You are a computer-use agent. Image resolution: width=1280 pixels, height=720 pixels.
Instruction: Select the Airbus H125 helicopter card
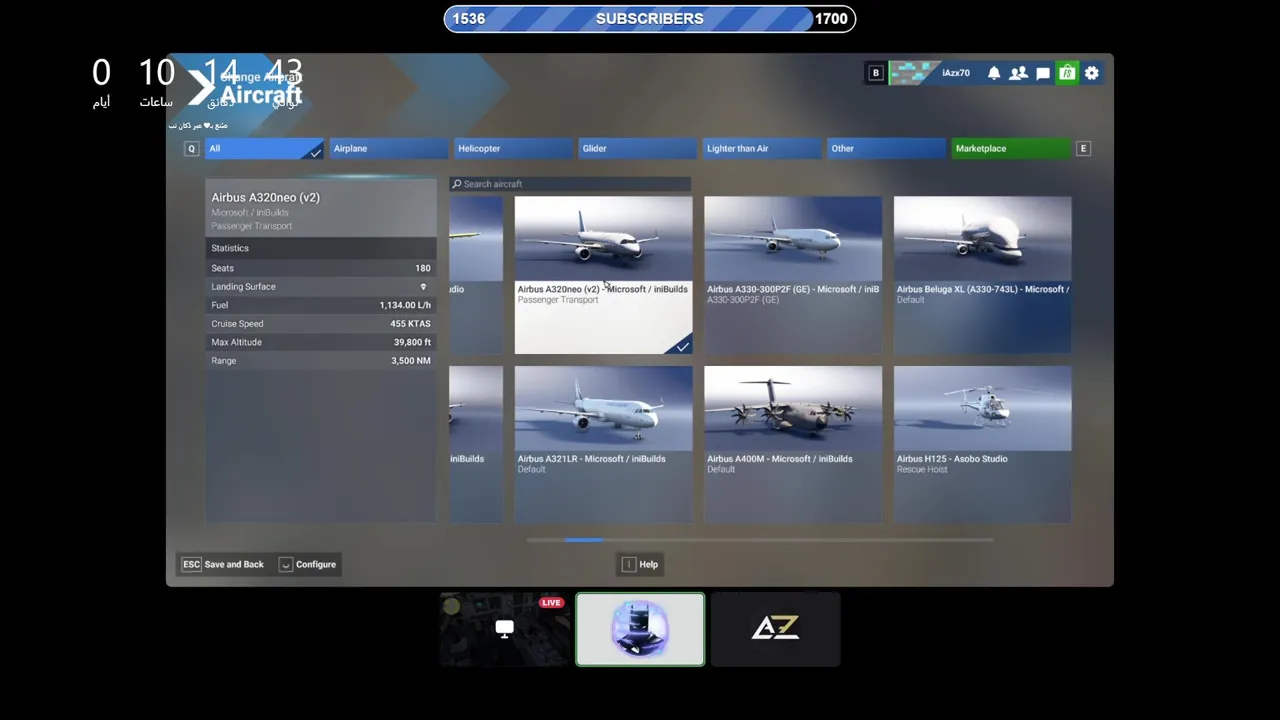point(982,444)
